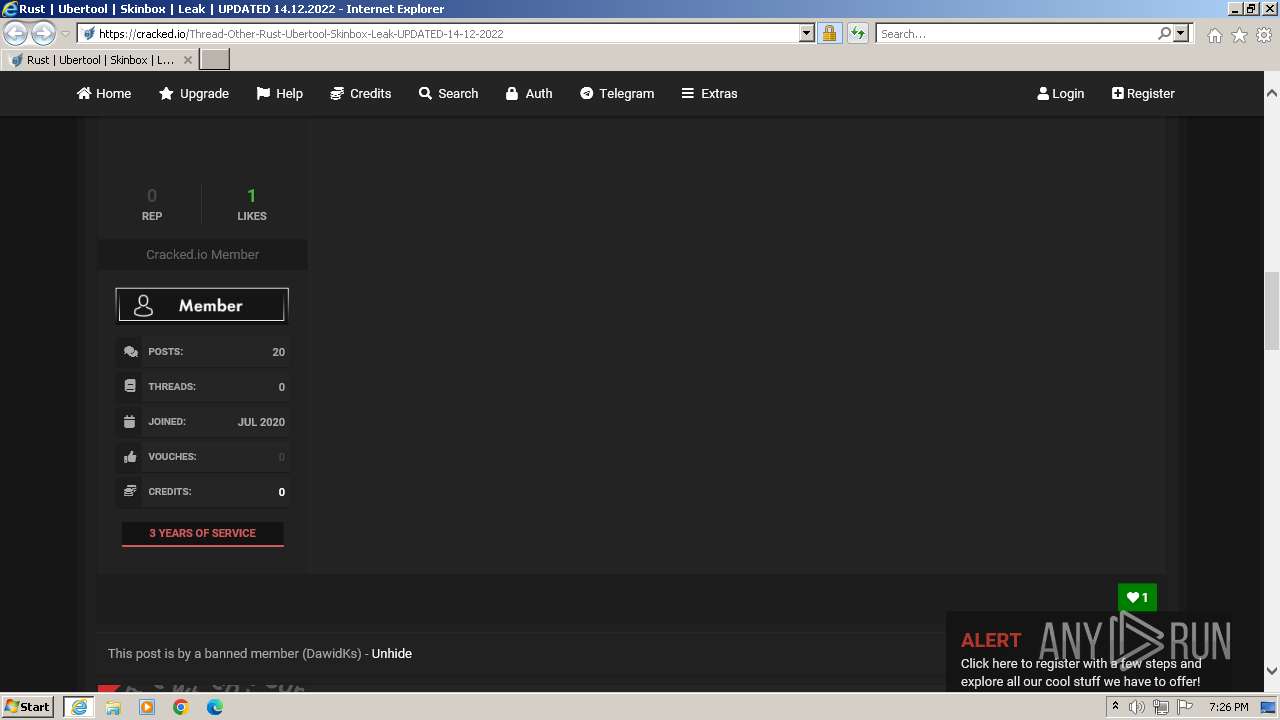Click the credits coin icon
This screenshot has height=720, width=1280.
(x=130, y=491)
